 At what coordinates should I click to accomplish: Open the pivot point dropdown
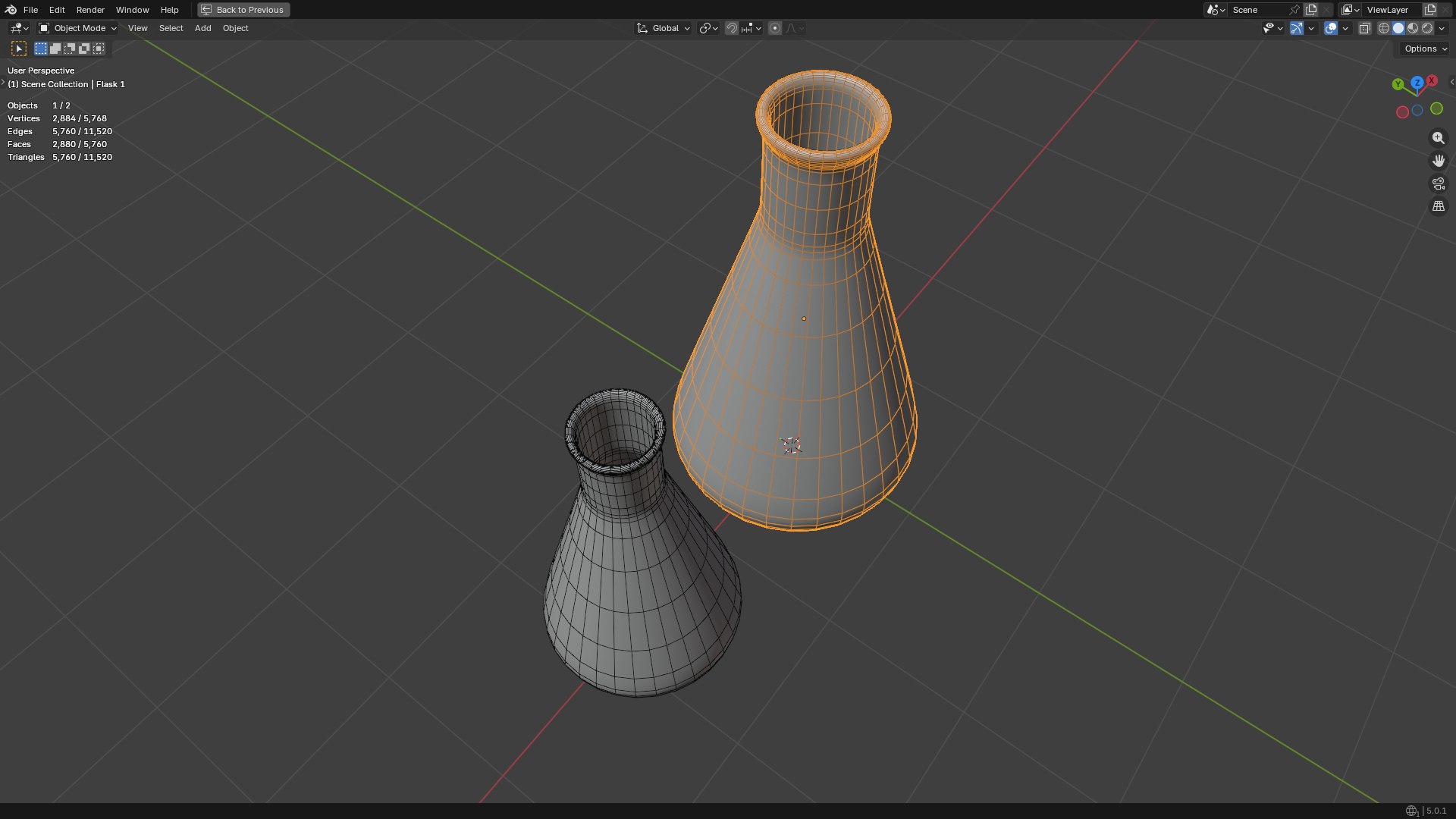(708, 28)
